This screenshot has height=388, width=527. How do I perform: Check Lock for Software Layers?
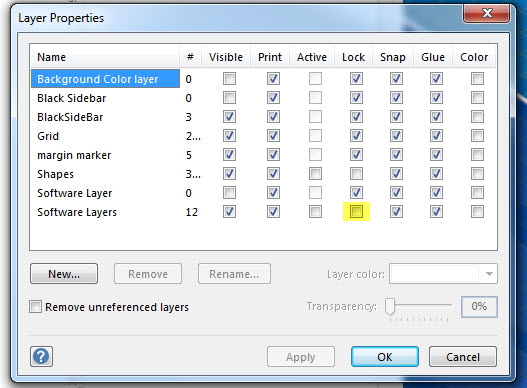[356, 212]
